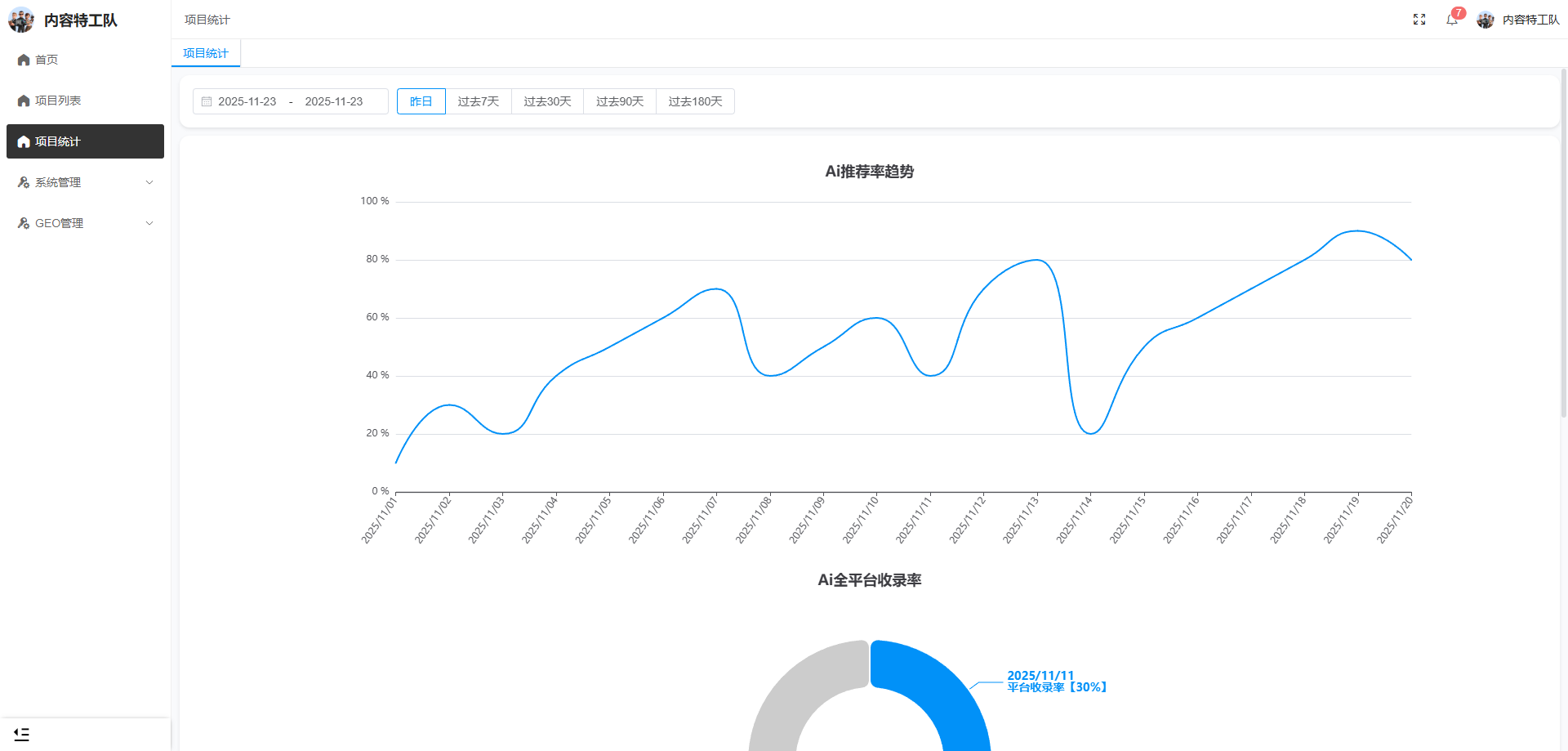Select the 昨日 range option
Screen dimensions: 1568x751
click(421, 101)
